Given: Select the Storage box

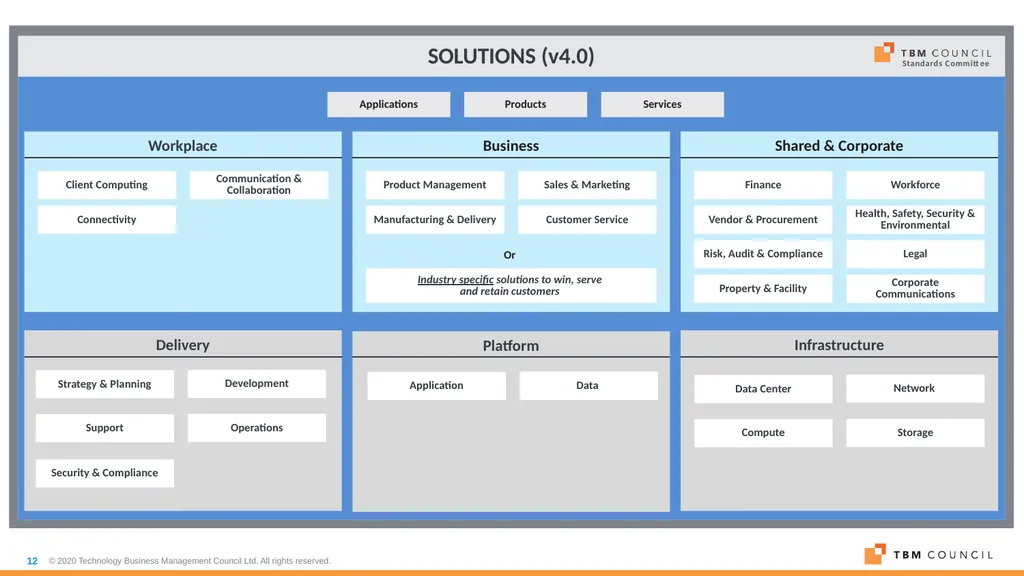Looking at the screenshot, I should pos(915,433).
